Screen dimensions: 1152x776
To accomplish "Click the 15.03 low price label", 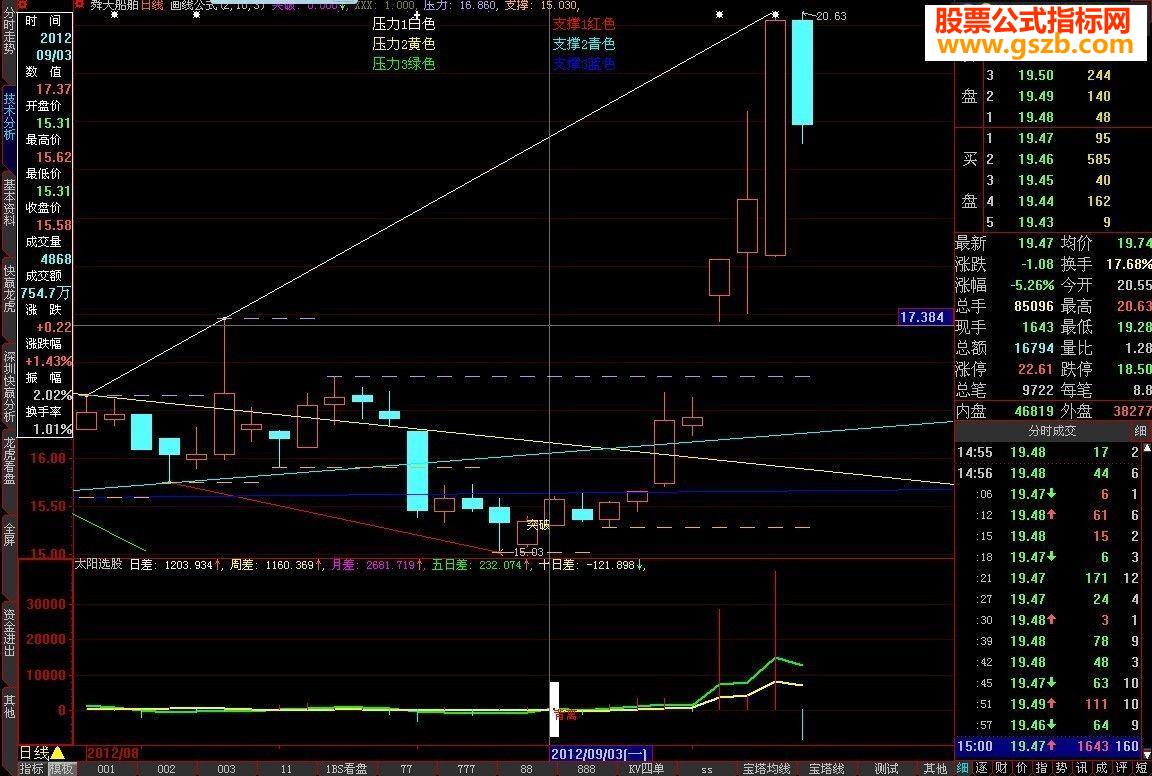I will click(x=528, y=552).
